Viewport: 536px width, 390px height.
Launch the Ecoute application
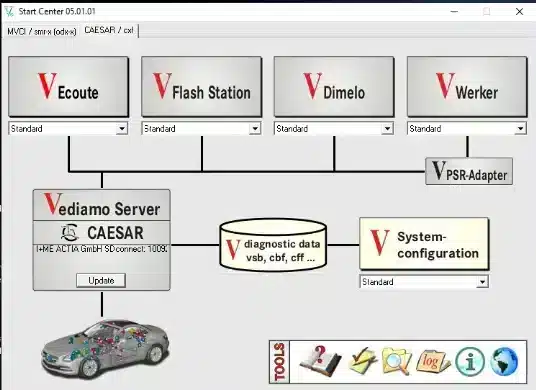point(69,87)
